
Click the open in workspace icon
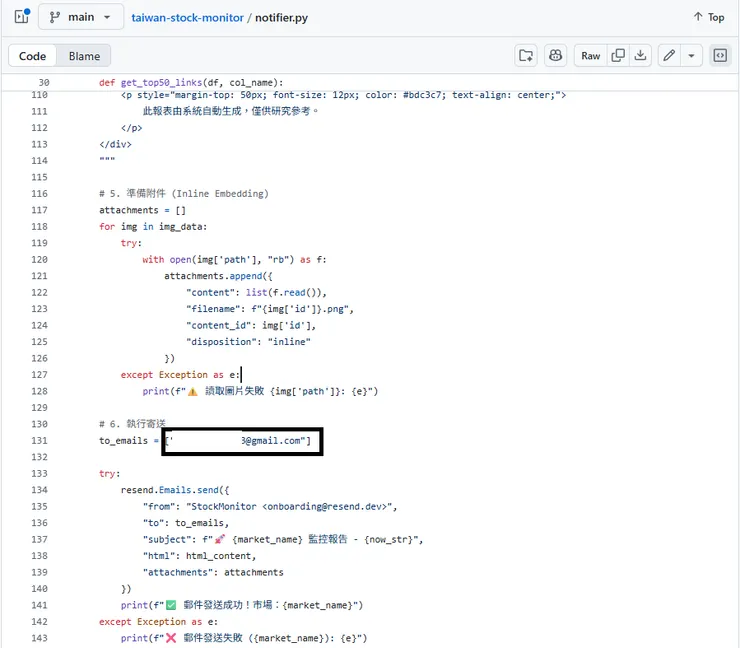coord(525,56)
